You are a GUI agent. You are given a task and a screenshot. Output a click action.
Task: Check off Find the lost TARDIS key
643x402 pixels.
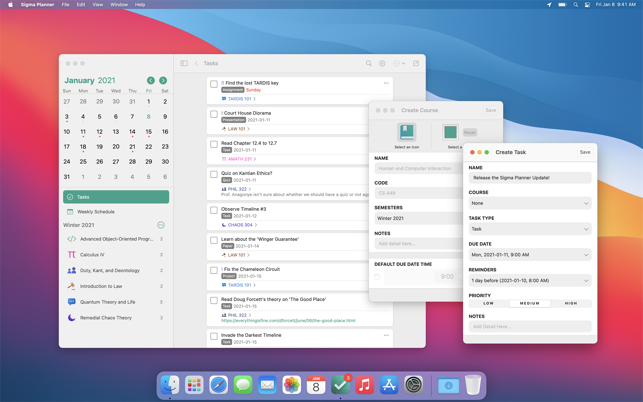click(214, 84)
